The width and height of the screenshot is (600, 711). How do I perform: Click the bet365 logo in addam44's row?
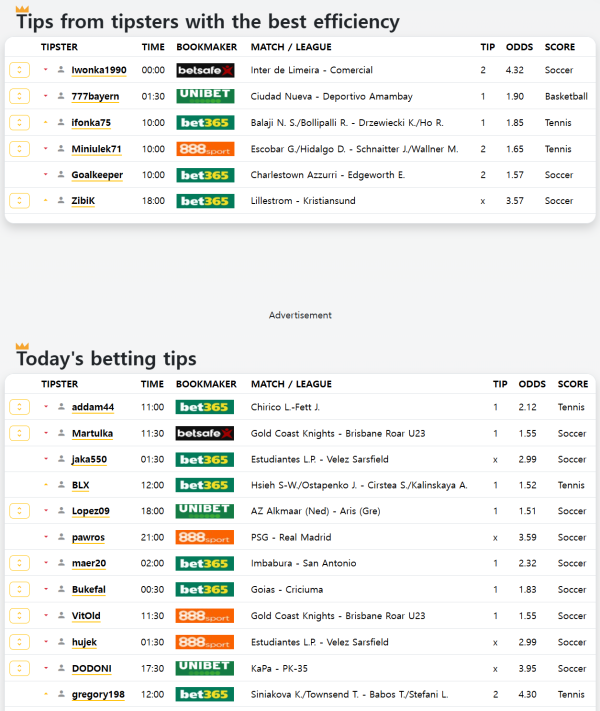click(x=204, y=407)
